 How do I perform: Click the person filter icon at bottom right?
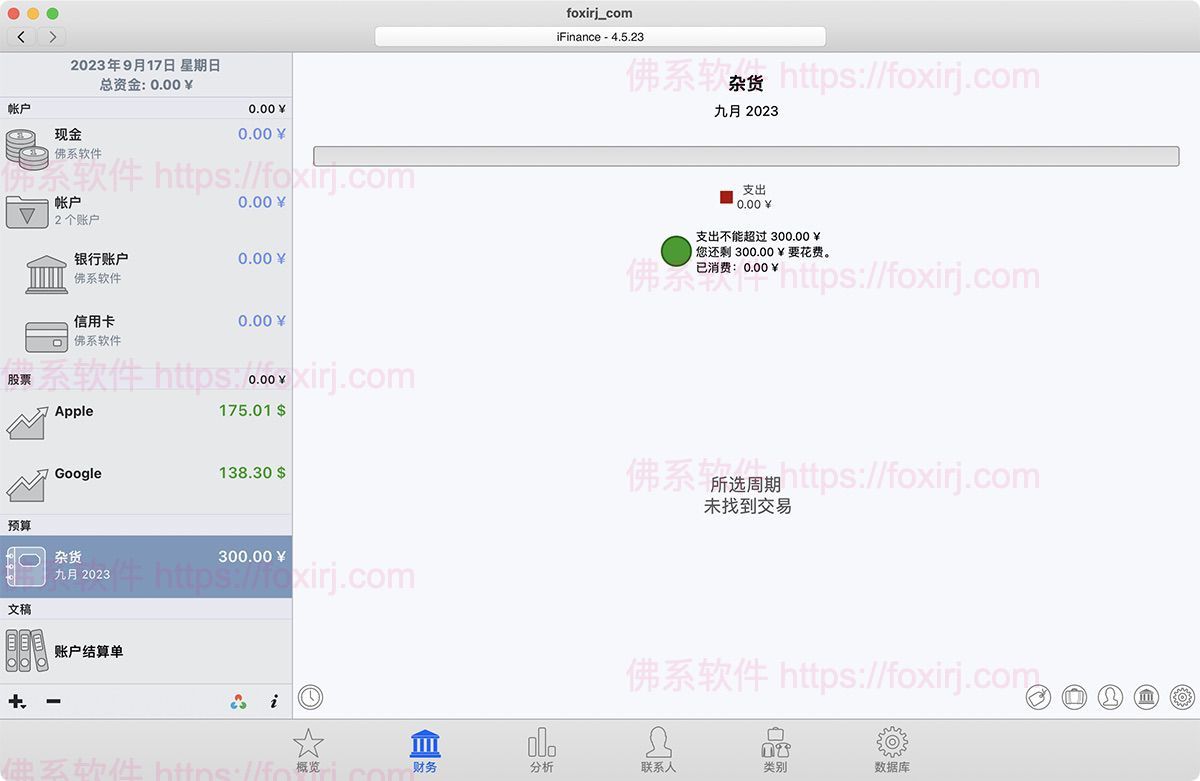1110,697
